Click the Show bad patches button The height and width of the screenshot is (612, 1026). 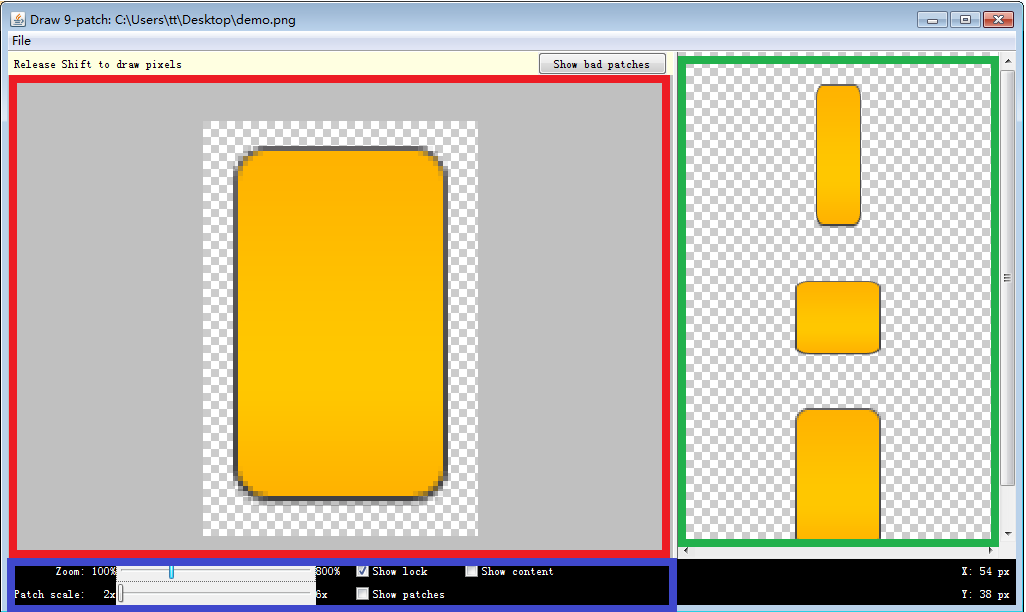point(602,64)
